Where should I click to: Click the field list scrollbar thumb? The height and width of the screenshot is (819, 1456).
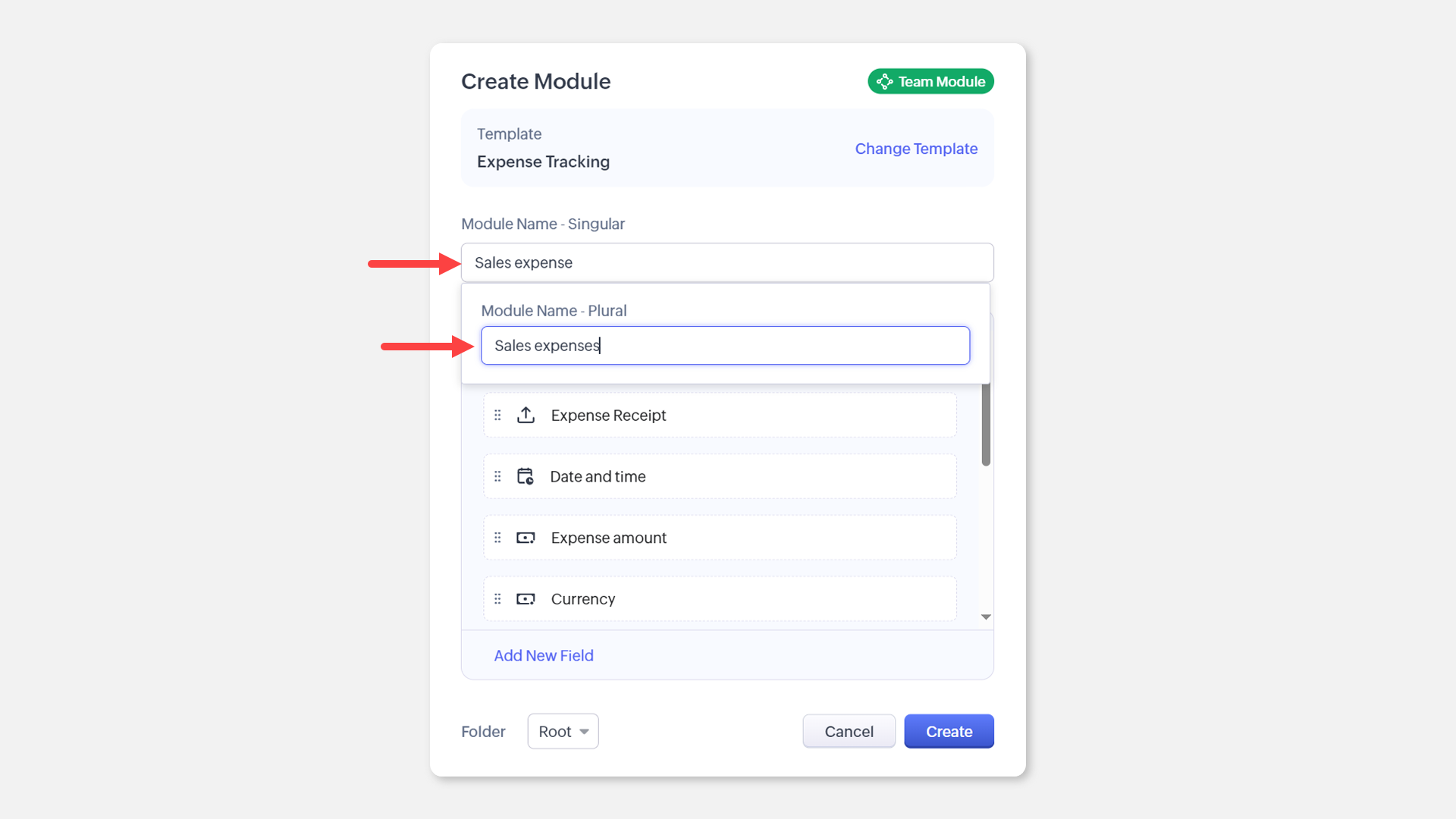click(986, 425)
